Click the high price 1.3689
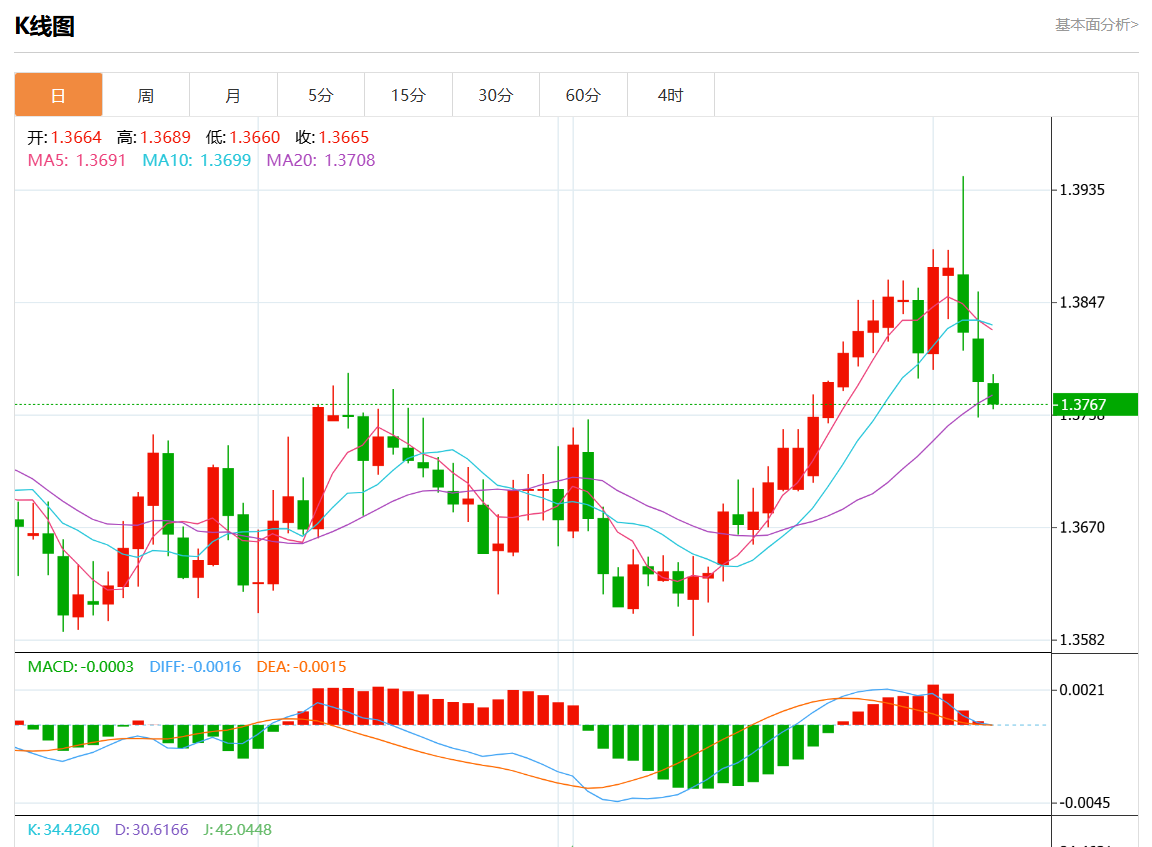The height and width of the screenshot is (847, 1152). pyautogui.click(x=165, y=137)
